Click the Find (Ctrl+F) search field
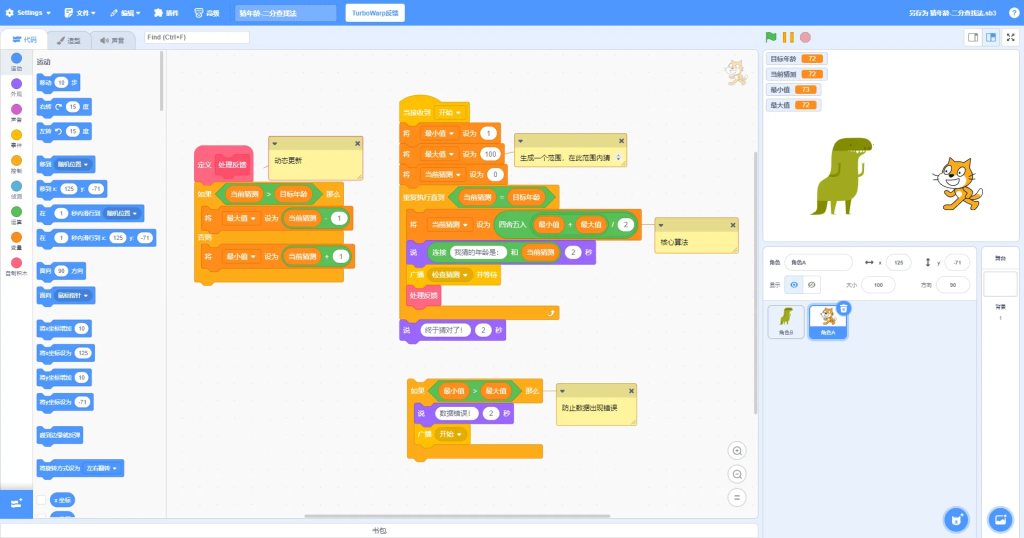This screenshot has height=538, width=1024. (197, 37)
